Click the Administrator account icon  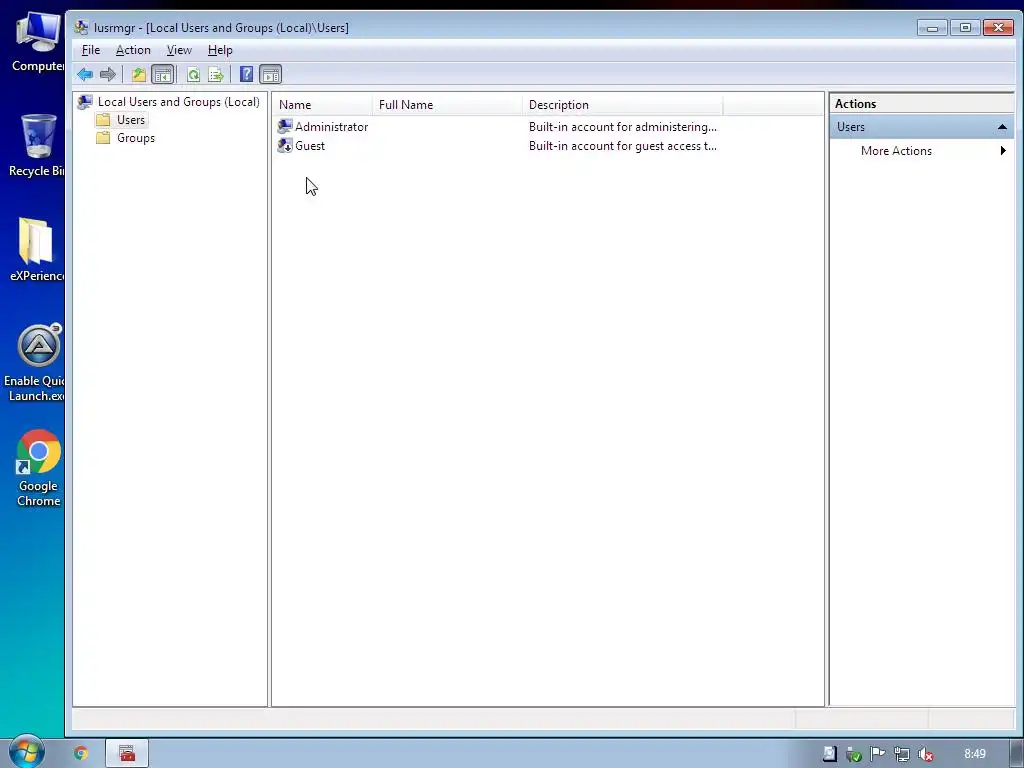285,127
